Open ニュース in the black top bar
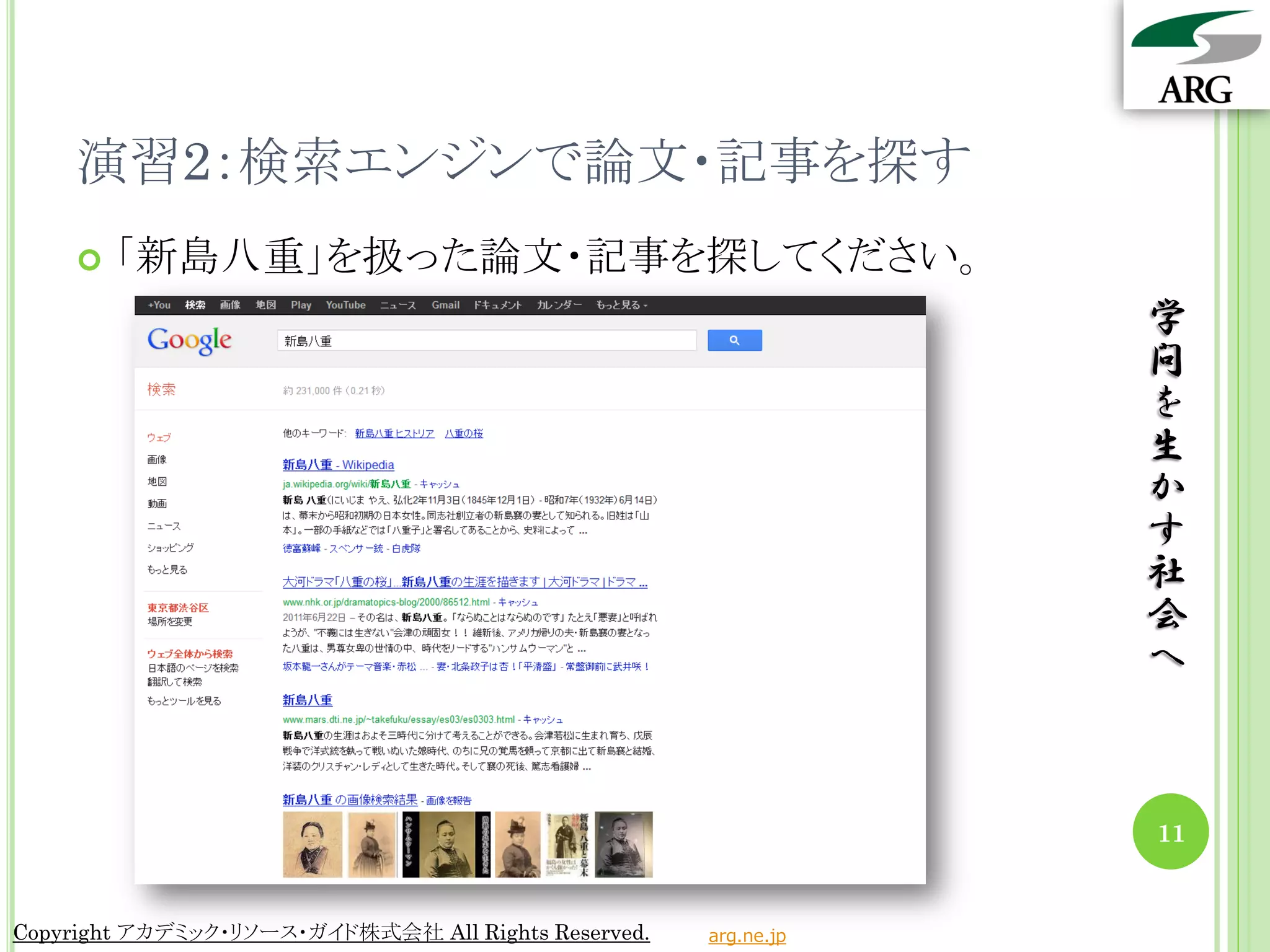 tap(398, 305)
